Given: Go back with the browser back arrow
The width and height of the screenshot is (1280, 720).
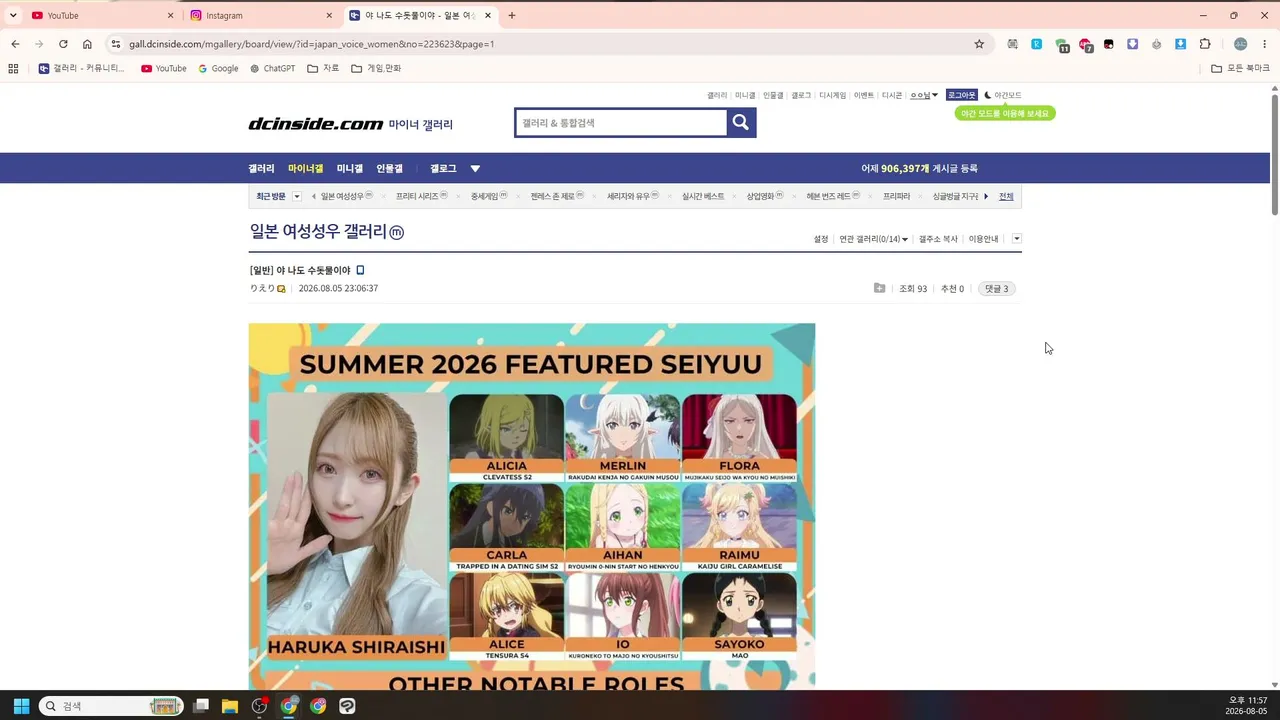Looking at the screenshot, I should tap(15, 44).
